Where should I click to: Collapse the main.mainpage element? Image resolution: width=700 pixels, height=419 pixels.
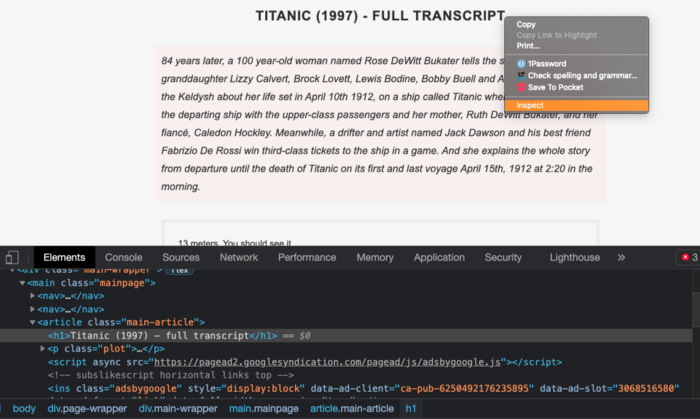22,283
